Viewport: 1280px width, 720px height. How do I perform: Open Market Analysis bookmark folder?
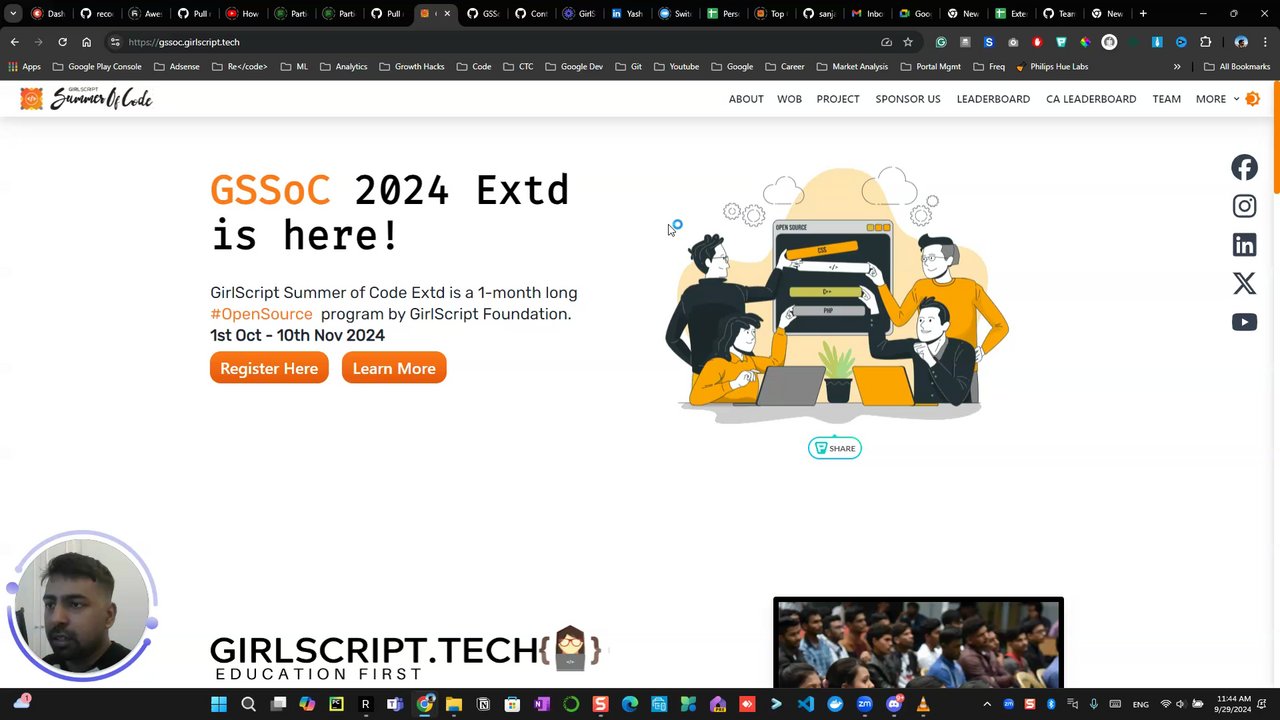click(852, 67)
